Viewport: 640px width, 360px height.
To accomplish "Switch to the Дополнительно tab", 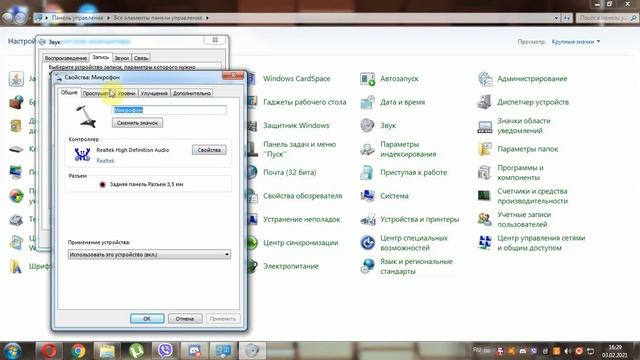I will (x=191, y=93).
